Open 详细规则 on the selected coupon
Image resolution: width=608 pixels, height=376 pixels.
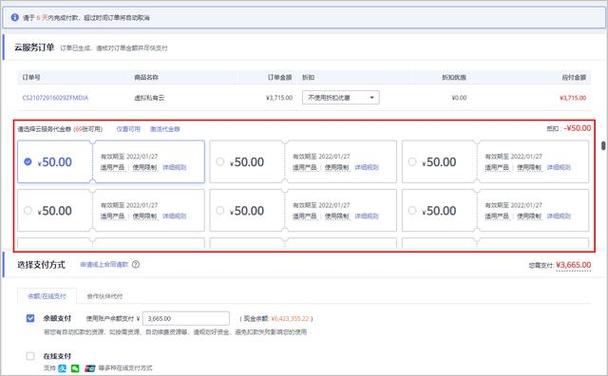point(174,167)
